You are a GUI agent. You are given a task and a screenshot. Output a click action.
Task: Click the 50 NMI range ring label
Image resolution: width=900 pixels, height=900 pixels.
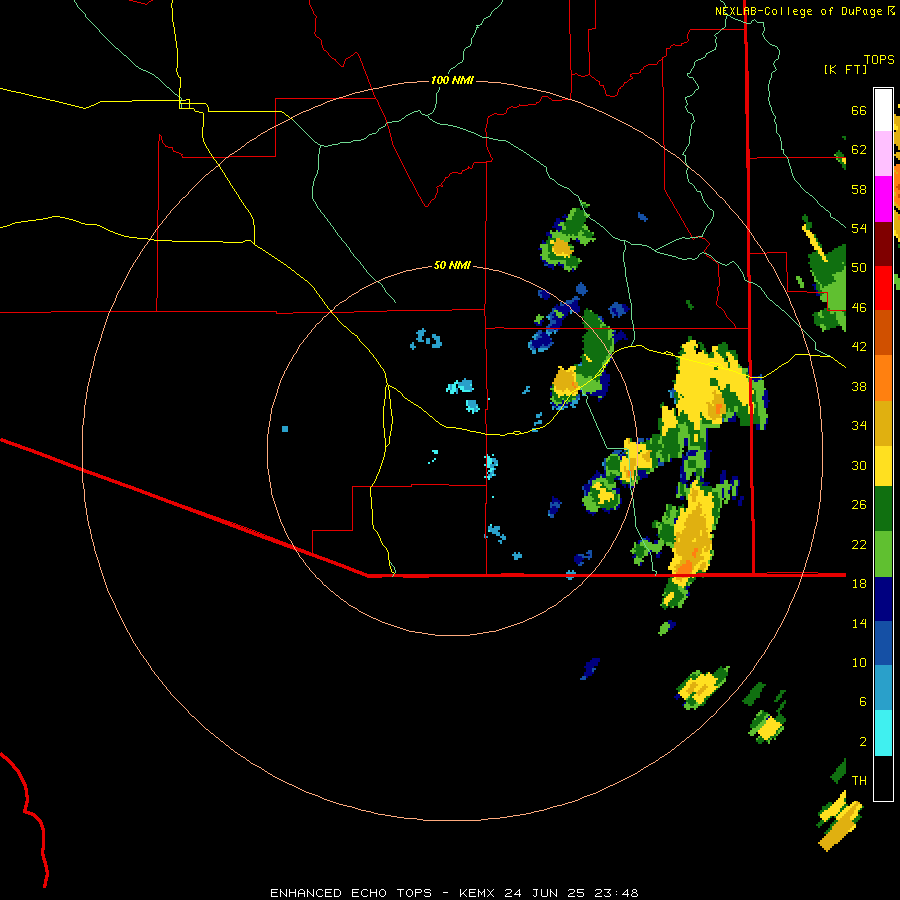tap(452, 265)
